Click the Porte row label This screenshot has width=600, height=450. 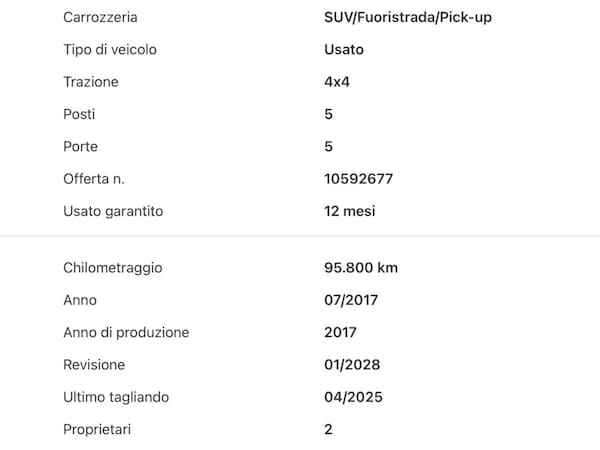point(79,146)
